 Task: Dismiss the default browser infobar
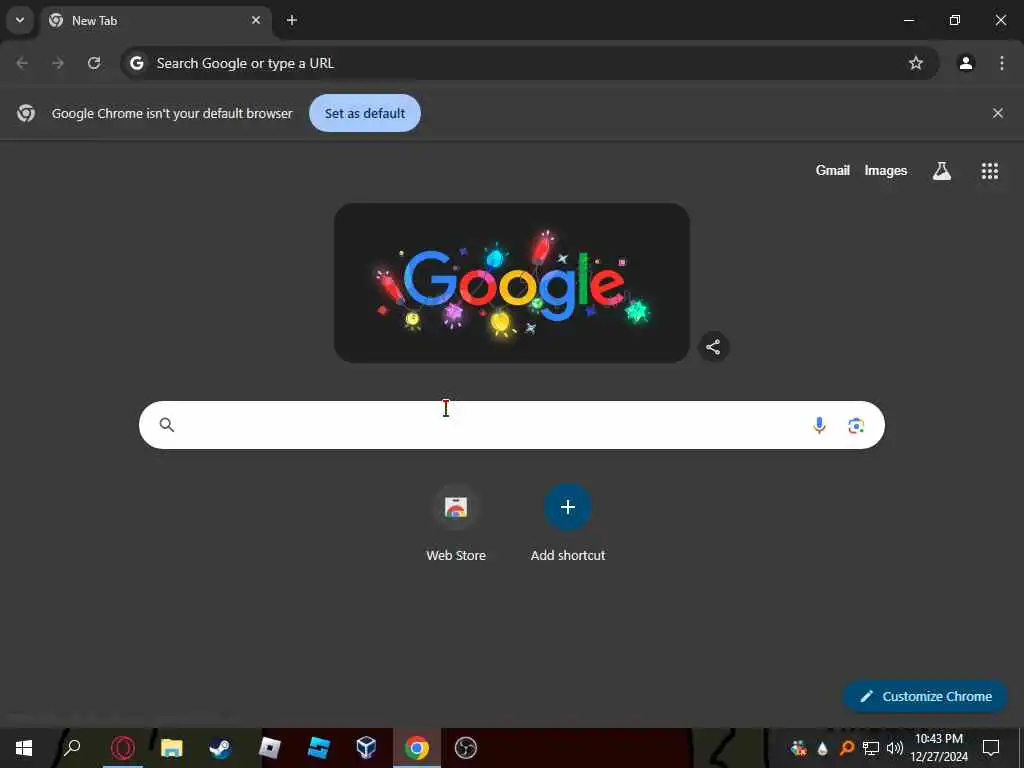pos(998,113)
